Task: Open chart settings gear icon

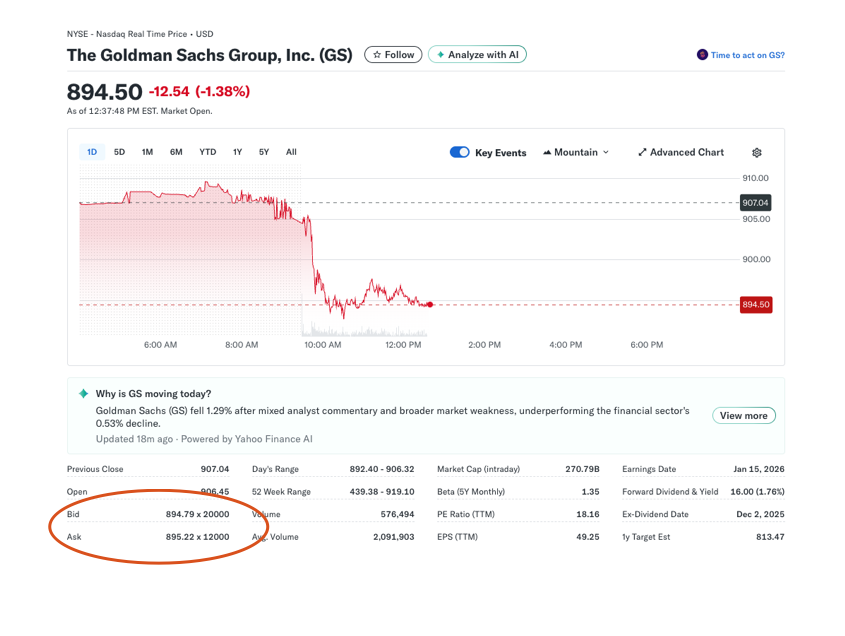Action: [756, 153]
